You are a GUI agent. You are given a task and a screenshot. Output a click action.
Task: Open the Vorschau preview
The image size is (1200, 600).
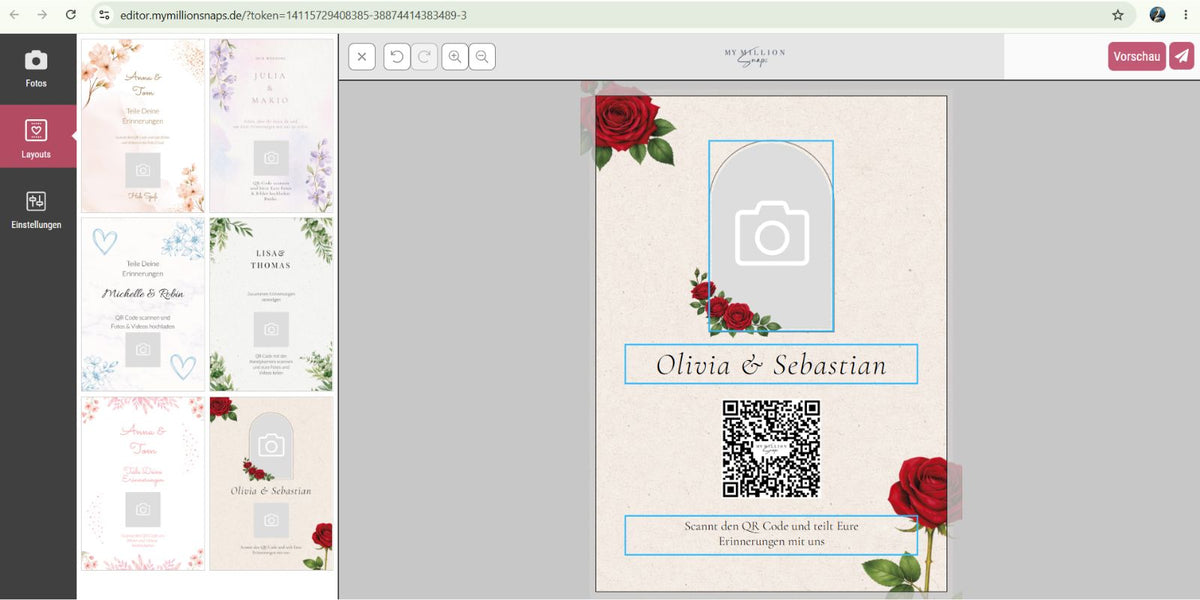pos(1137,56)
